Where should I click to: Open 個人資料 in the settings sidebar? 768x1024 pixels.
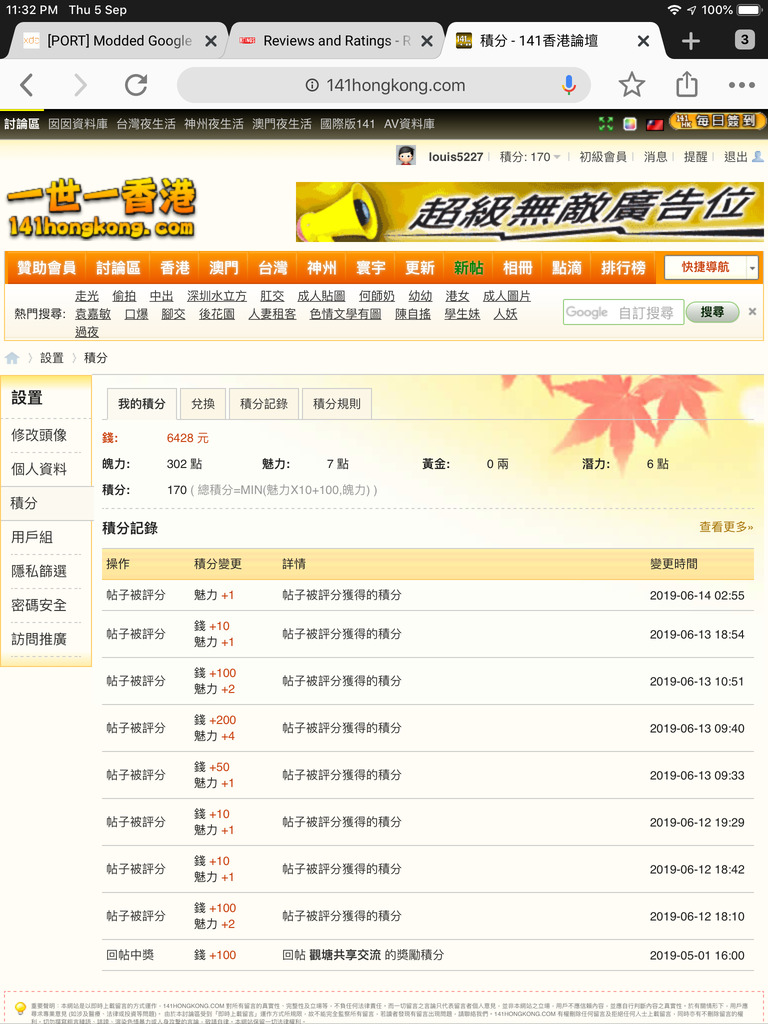39,469
